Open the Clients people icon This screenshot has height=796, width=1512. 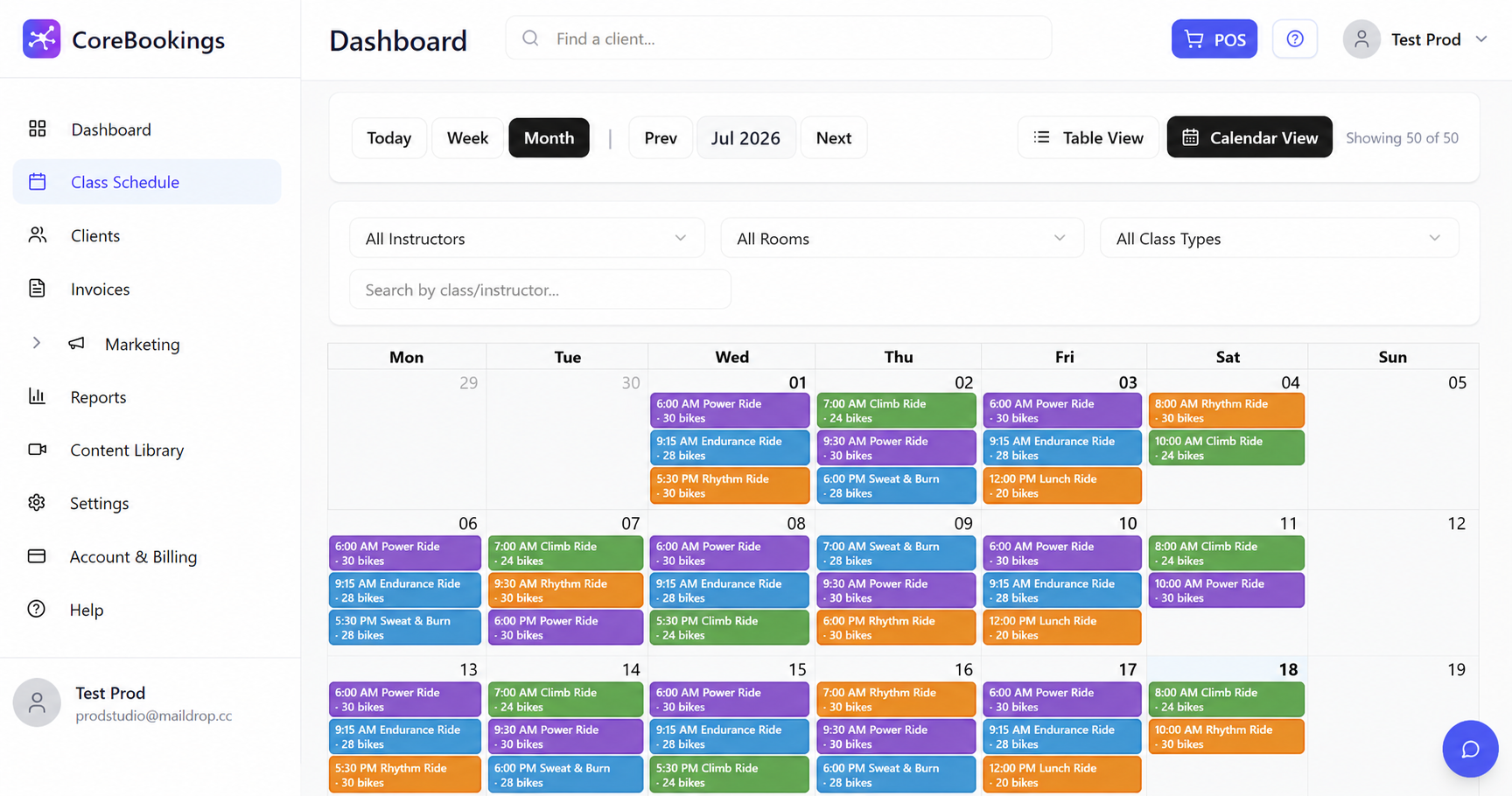coord(37,235)
